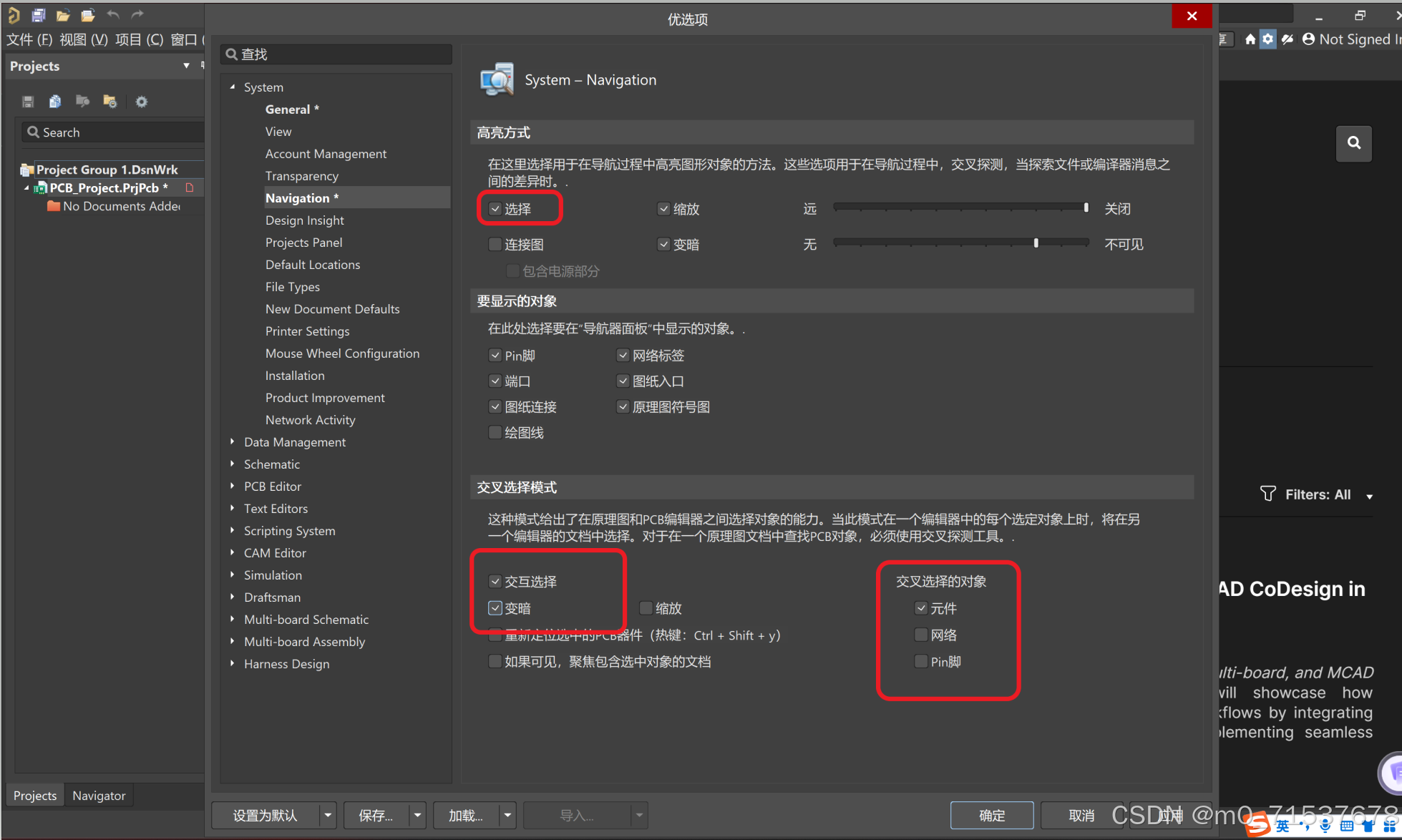Enable the 连接图 checkbox
The image size is (1402, 840).
[495, 245]
